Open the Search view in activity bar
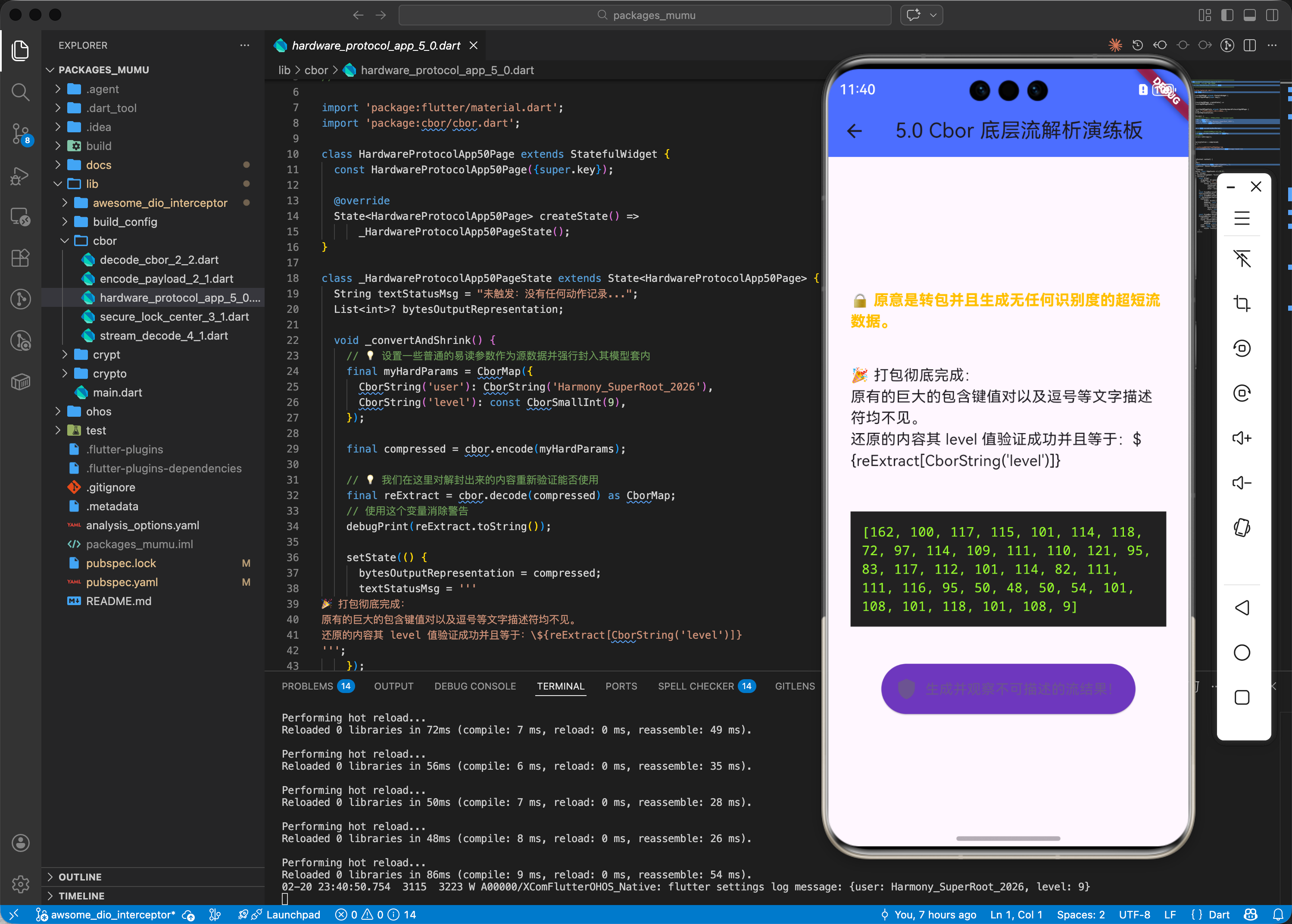1292x924 pixels. 21,92
